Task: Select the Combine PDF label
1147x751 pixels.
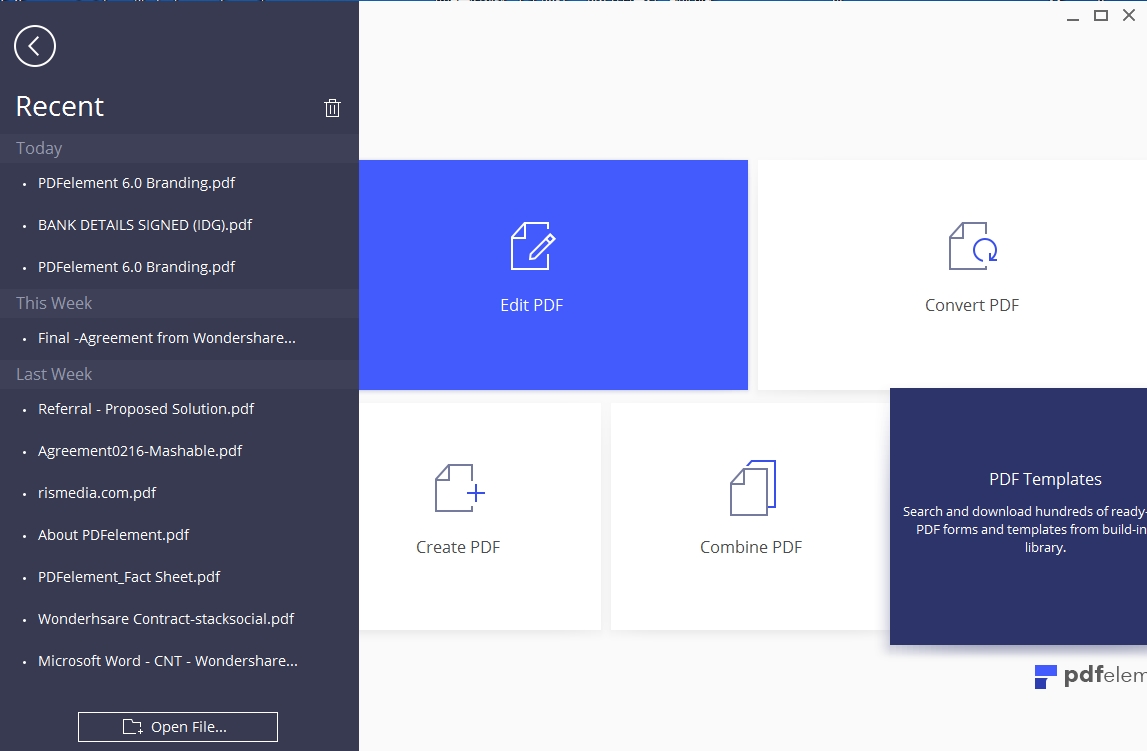Action: coord(751,547)
